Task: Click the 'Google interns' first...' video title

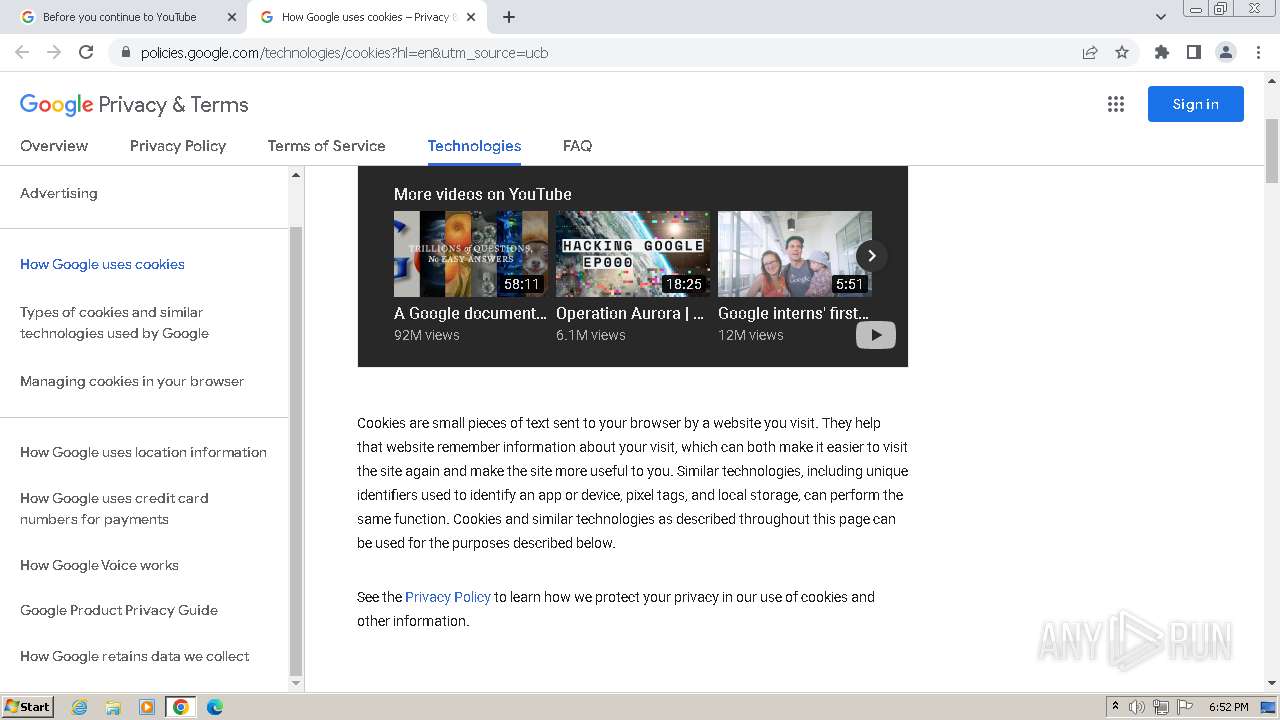Action: point(793,313)
